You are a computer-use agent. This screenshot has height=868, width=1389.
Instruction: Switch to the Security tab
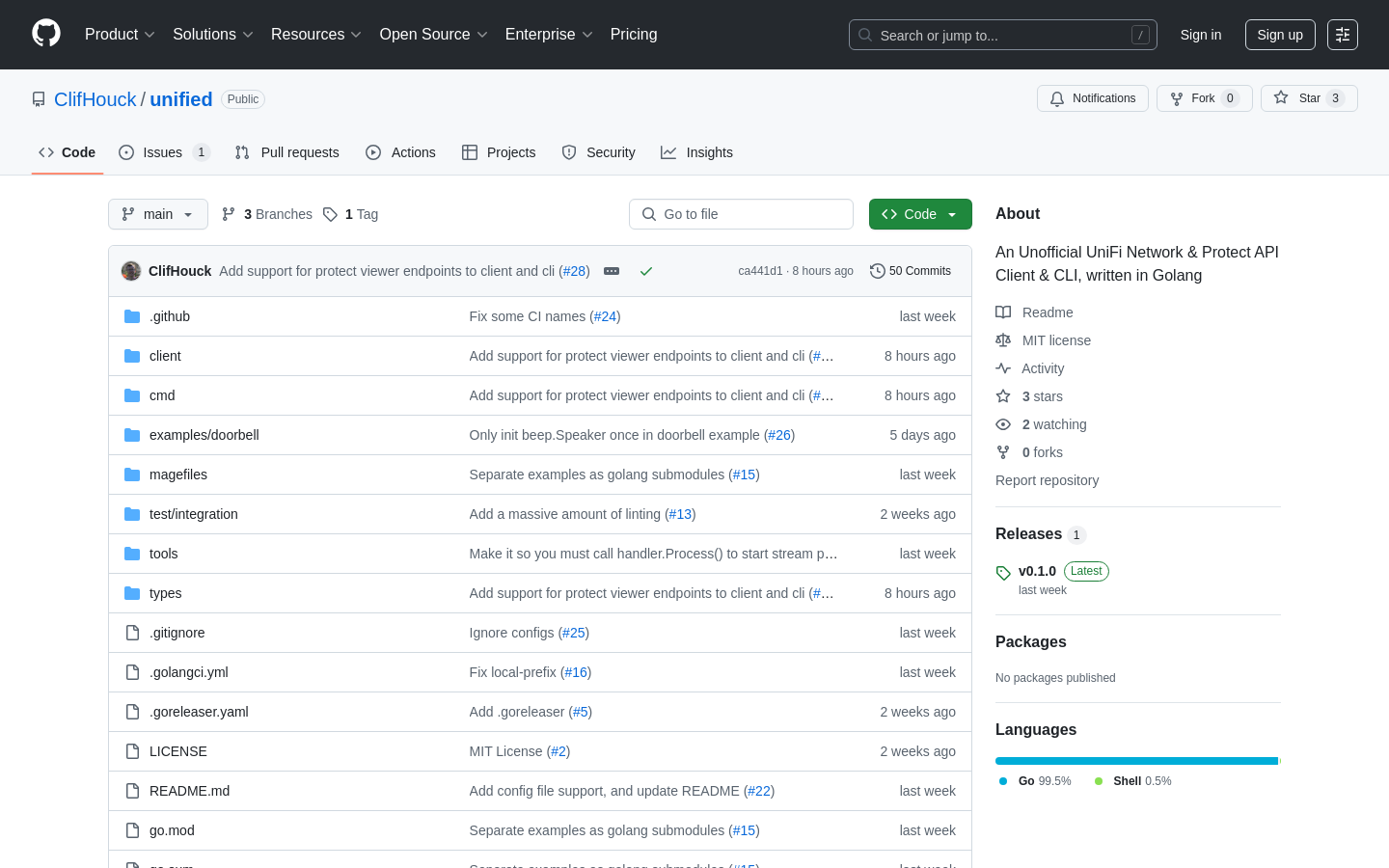click(x=598, y=152)
